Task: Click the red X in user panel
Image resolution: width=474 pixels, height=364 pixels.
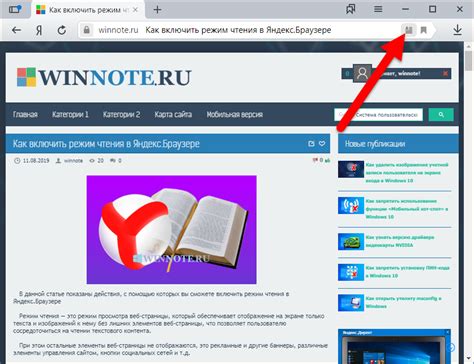Action: pos(445,73)
